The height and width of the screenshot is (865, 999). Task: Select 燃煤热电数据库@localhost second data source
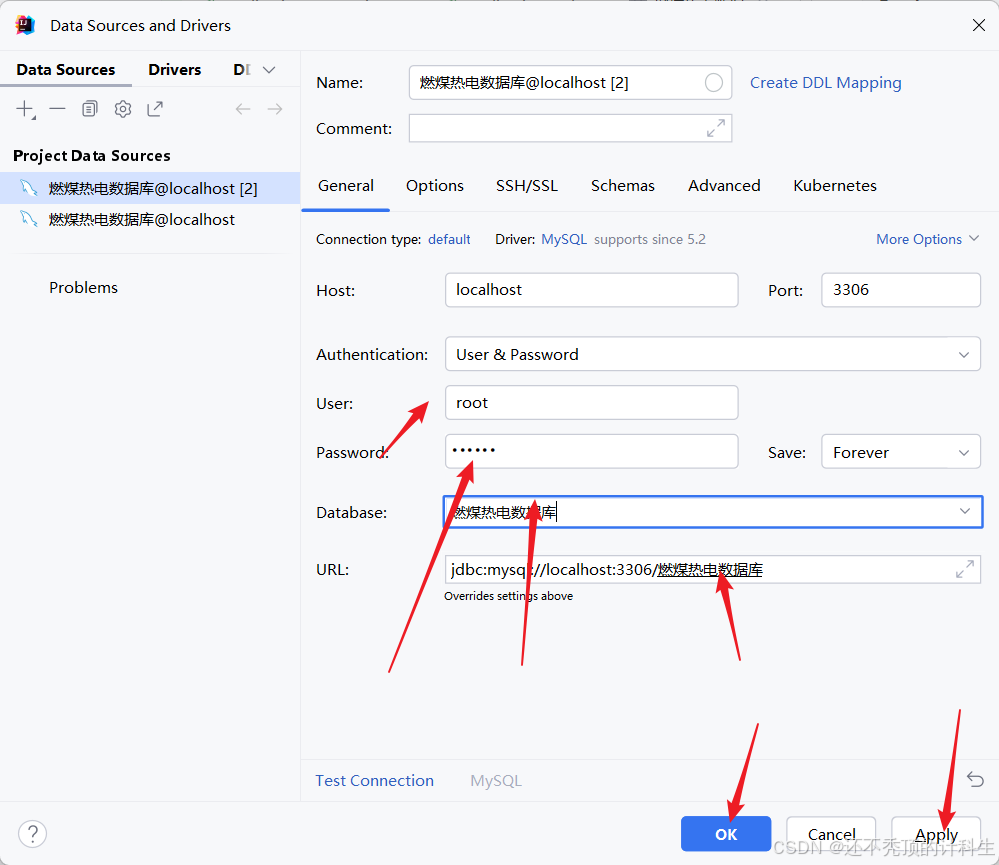tap(141, 219)
